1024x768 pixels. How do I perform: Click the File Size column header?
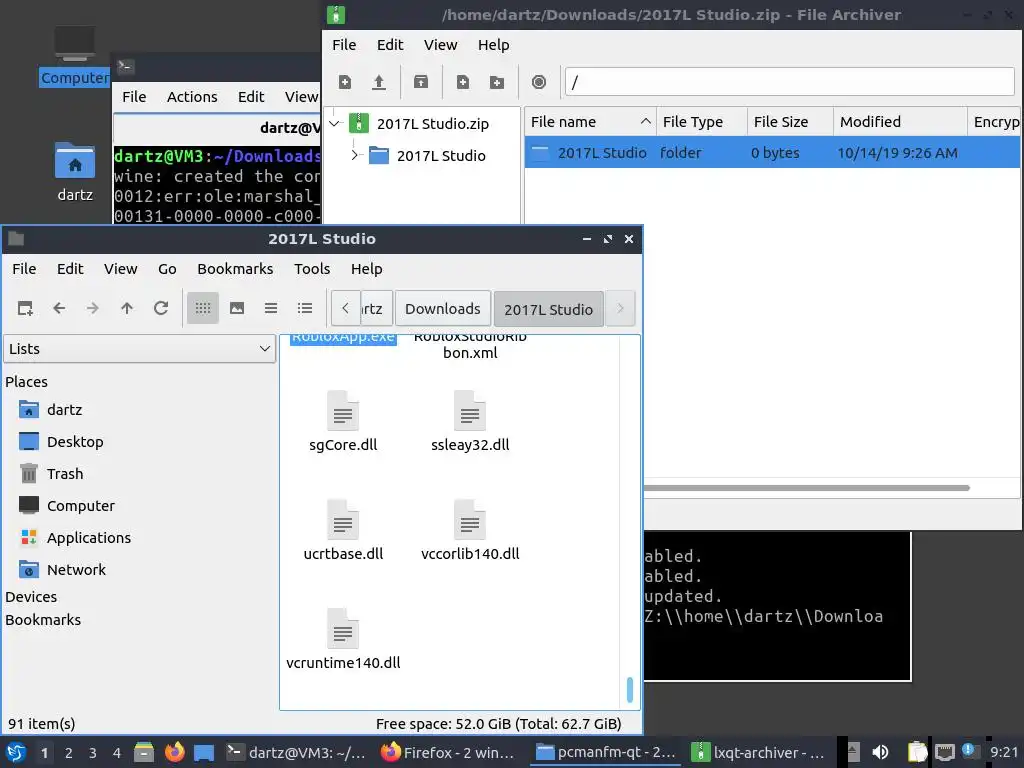pyautogui.click(x=790, y=122)
